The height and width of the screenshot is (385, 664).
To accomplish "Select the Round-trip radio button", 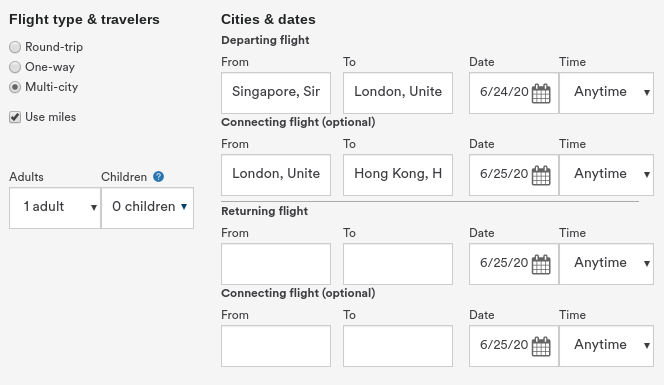I will (15, 47).
